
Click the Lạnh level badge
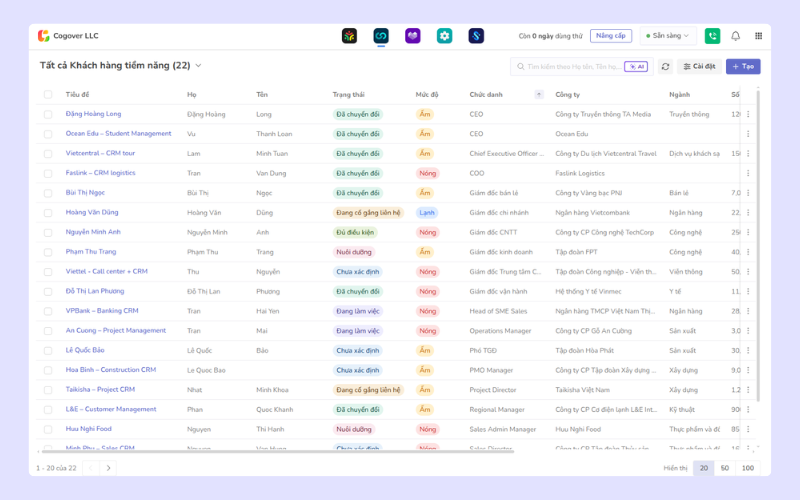point(427,213)
